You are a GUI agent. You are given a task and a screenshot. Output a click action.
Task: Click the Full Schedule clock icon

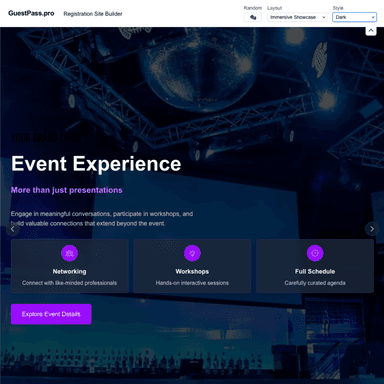click(315, 253)
